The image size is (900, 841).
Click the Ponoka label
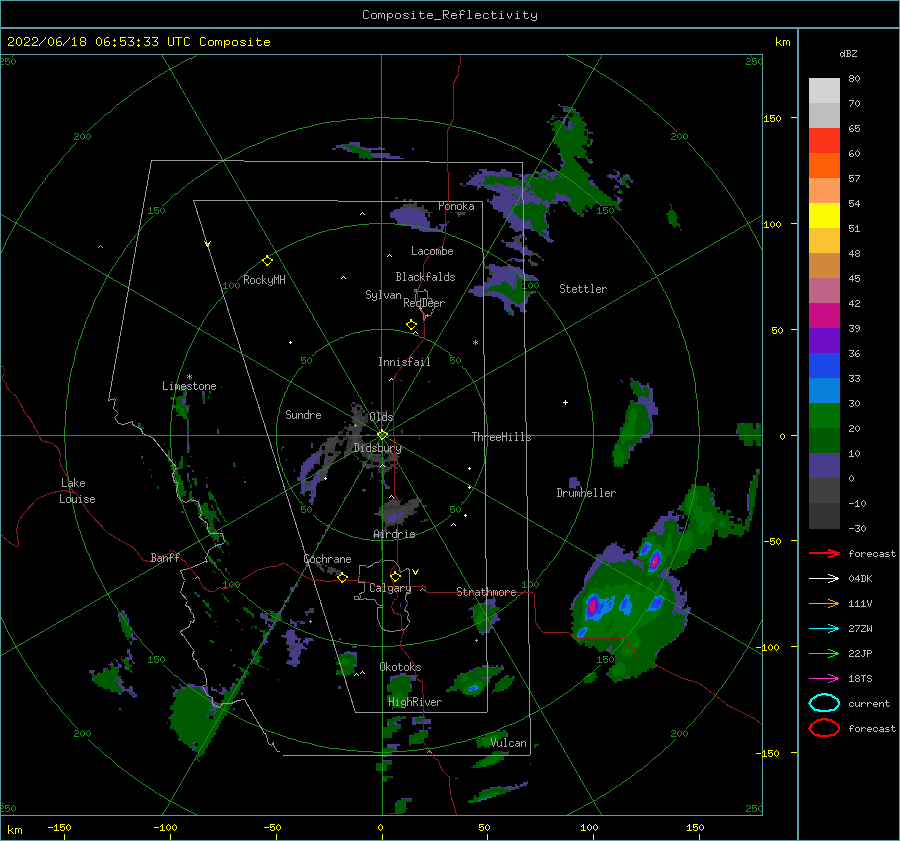tap(456, 206)
